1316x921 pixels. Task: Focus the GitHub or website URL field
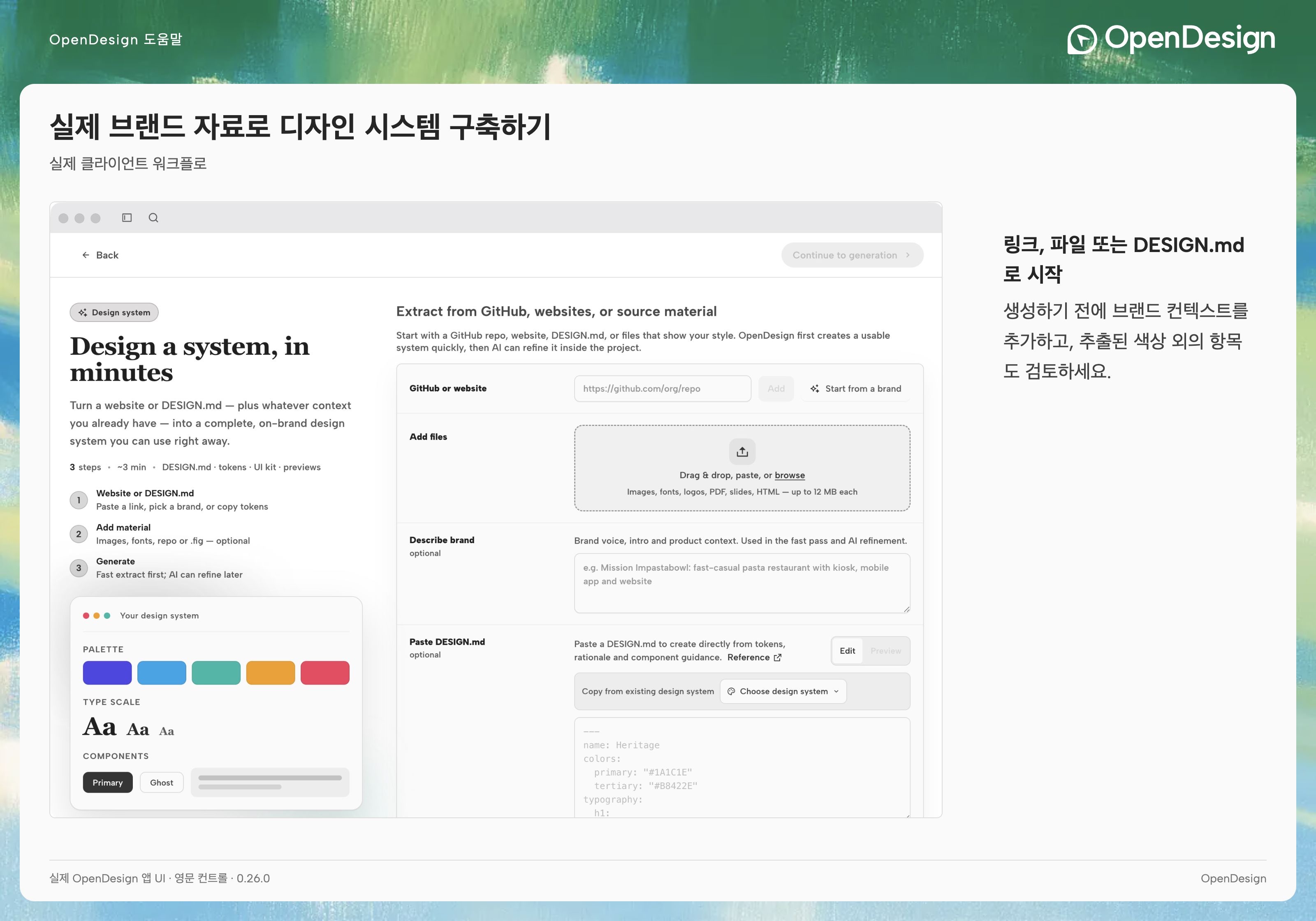click(663, 389)
